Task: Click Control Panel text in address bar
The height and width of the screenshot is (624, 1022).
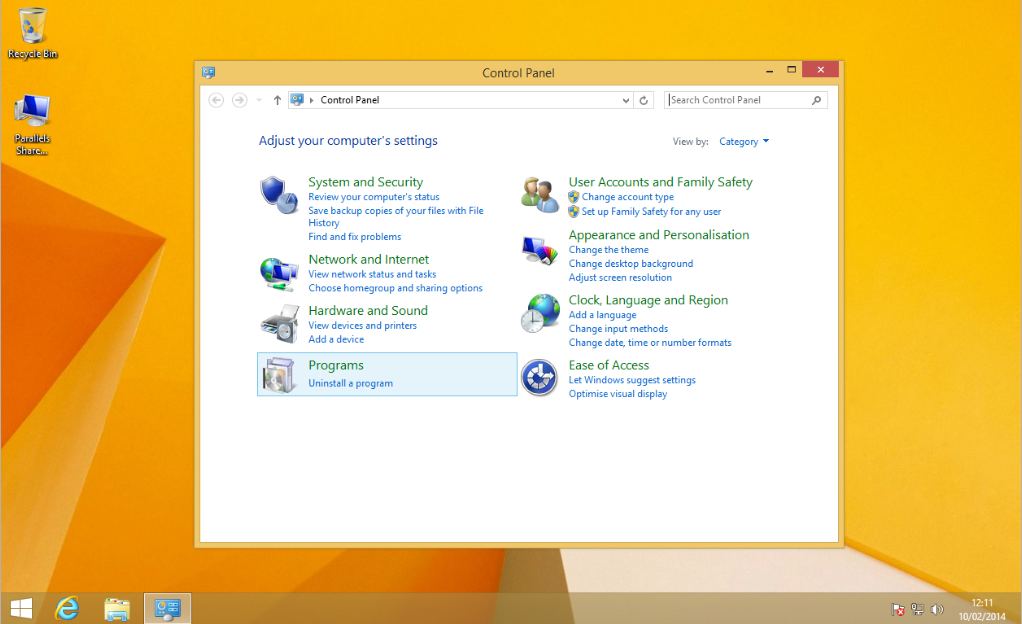Action: [x=349, y=100]
